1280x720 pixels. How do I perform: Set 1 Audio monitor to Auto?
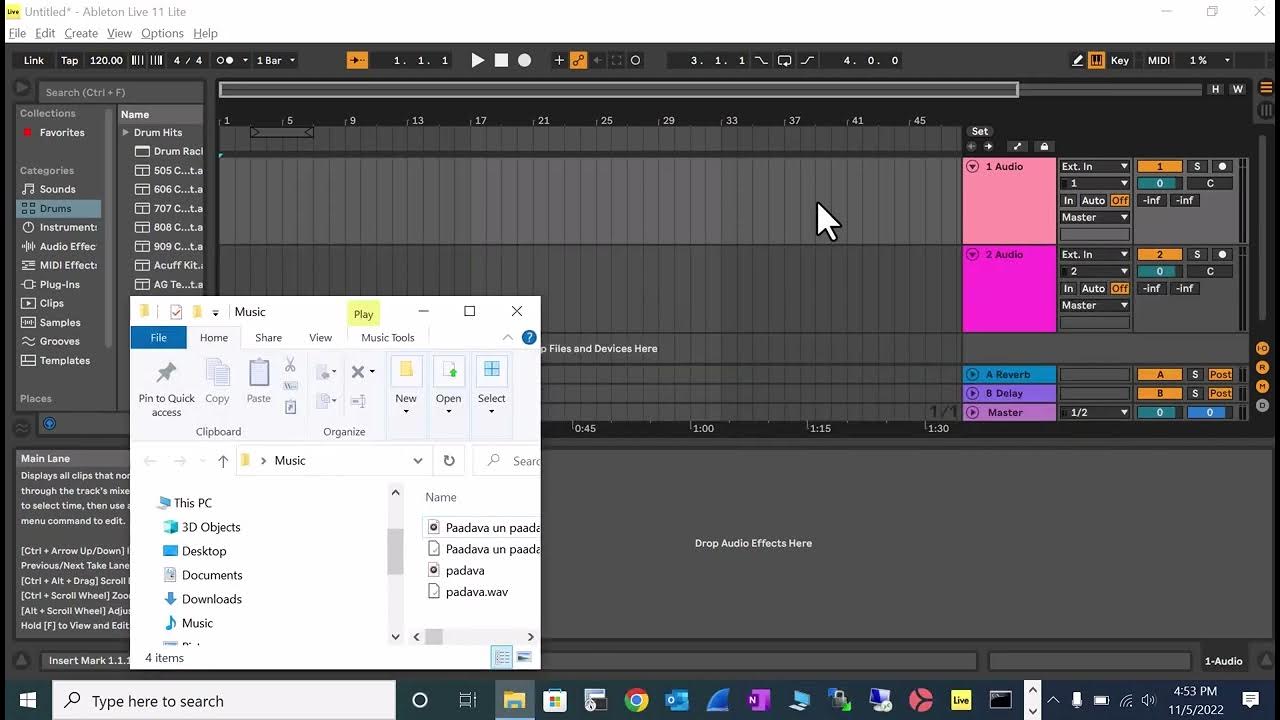point(1093,201)
